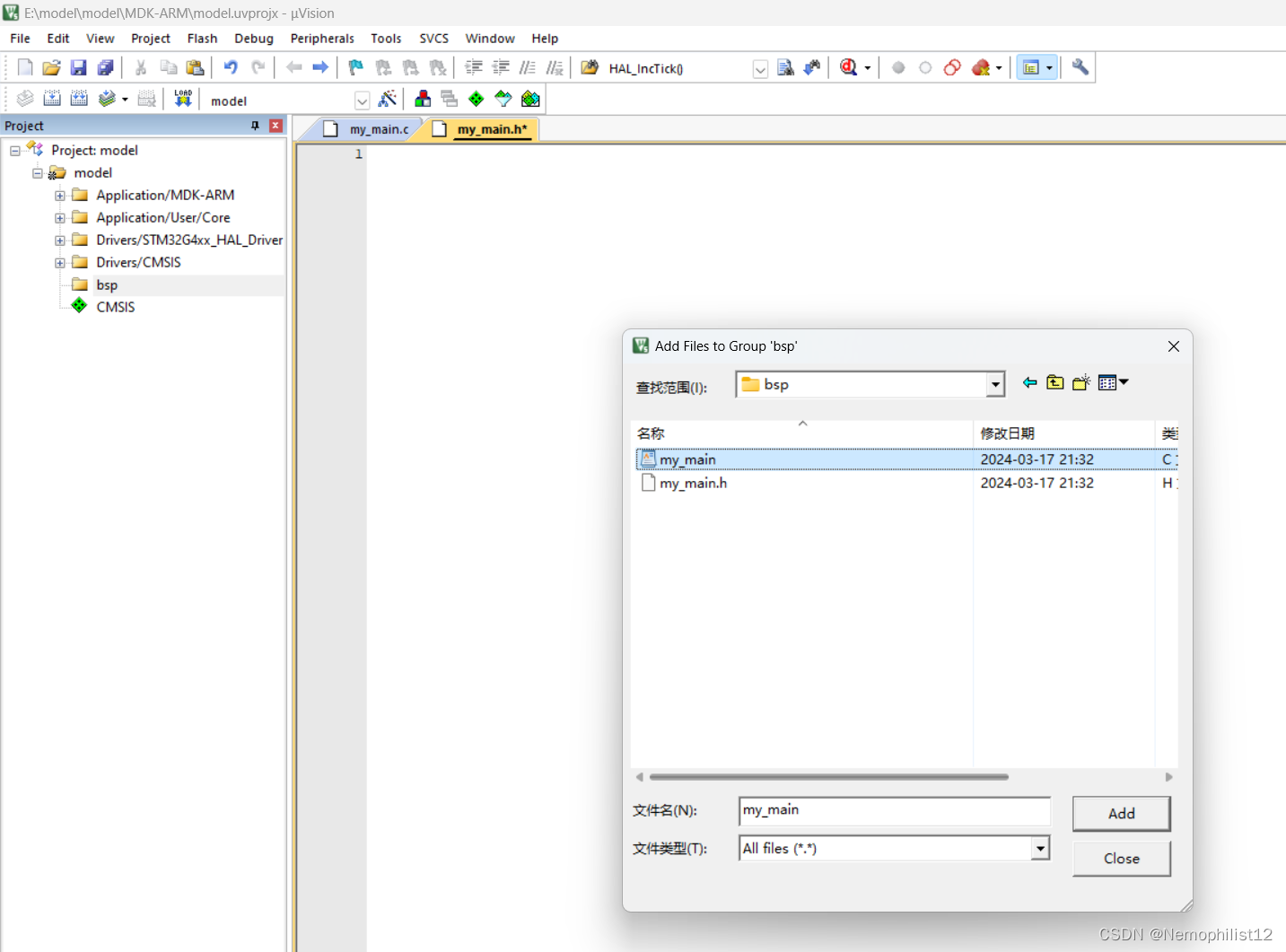Open the Debug menu

pos(254,39)
